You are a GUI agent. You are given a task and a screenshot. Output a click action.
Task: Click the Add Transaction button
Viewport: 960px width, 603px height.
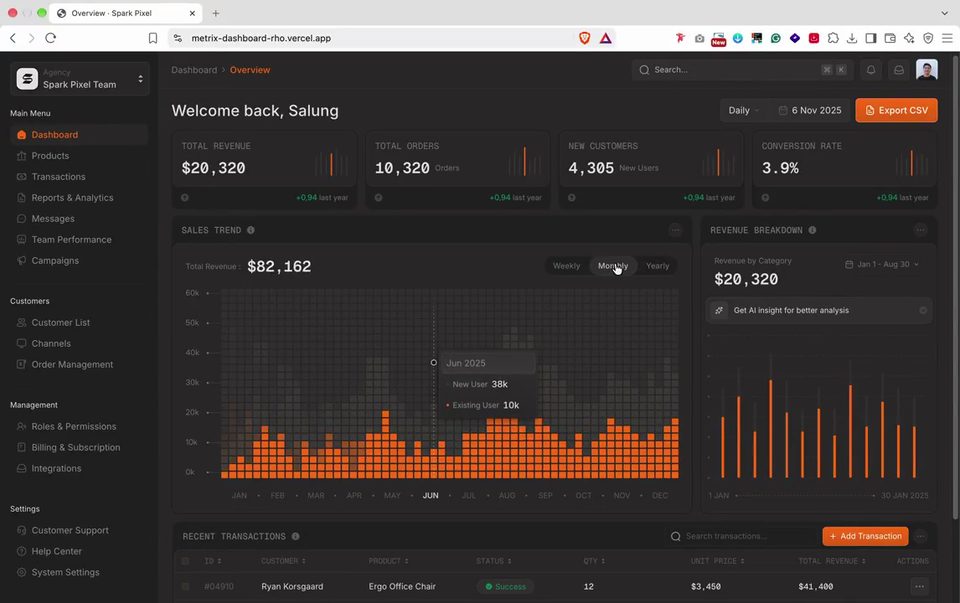pyautogui.click(x=865, y=536)
